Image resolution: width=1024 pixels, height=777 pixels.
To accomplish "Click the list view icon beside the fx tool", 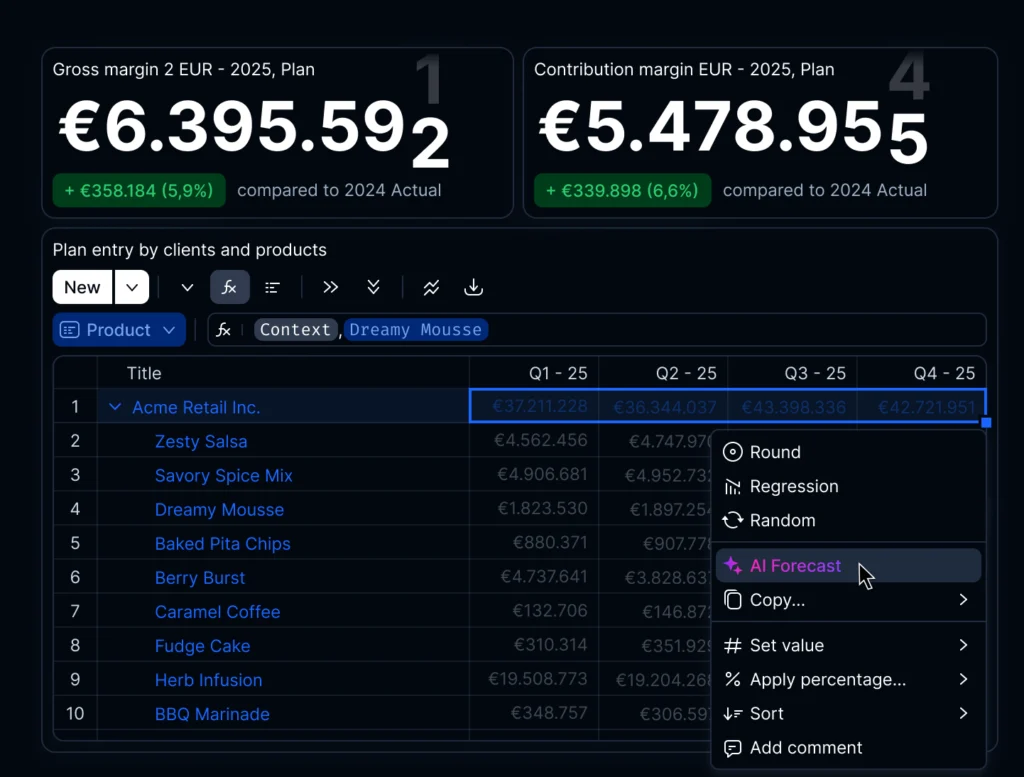I will (272, 287).
